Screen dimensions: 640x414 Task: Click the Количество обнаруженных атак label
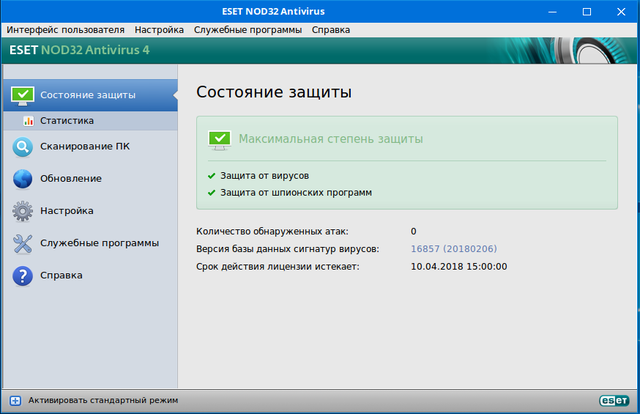point(272,231)
